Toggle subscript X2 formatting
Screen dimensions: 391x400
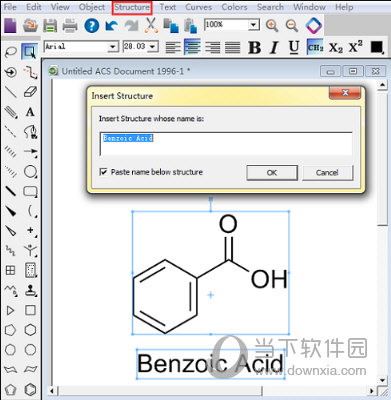click(335, 48)
